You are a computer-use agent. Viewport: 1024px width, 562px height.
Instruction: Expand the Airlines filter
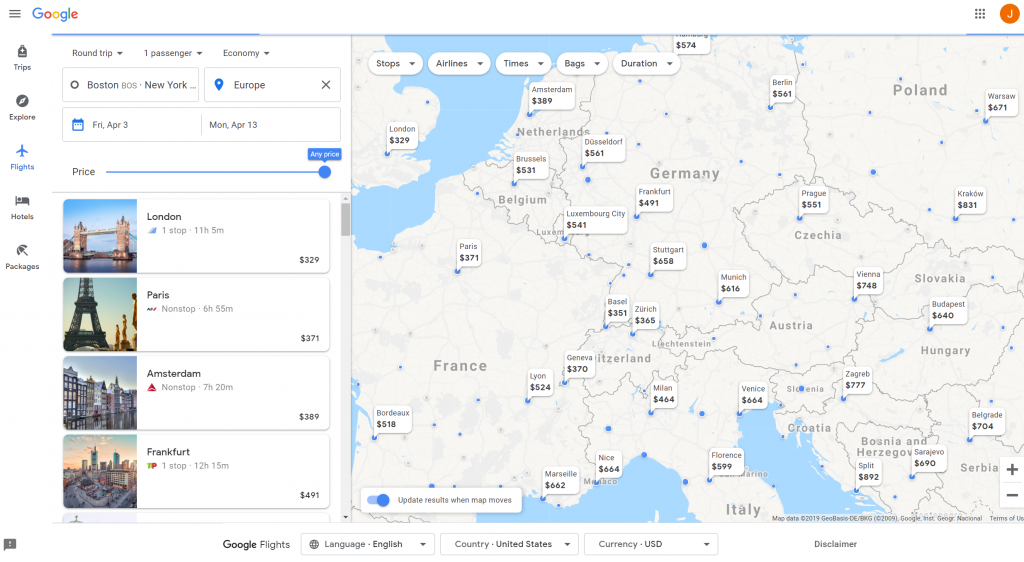(x=459, y=63)
